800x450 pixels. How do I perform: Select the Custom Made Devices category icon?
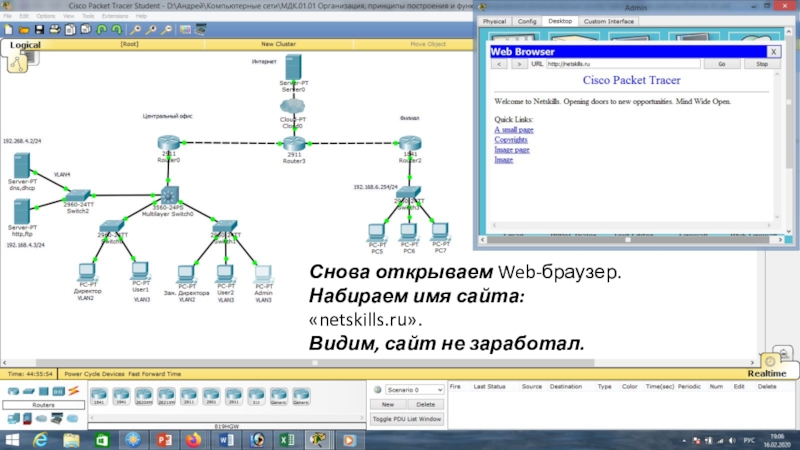tap(57, 419)
